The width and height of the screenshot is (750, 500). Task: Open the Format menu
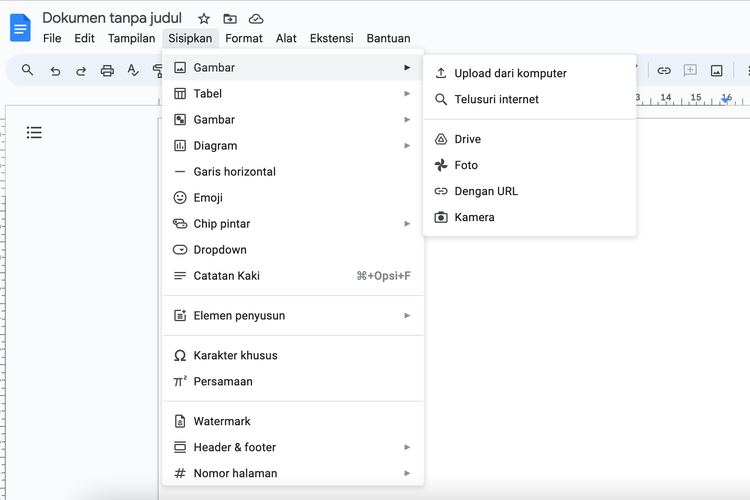pos(244,39)
